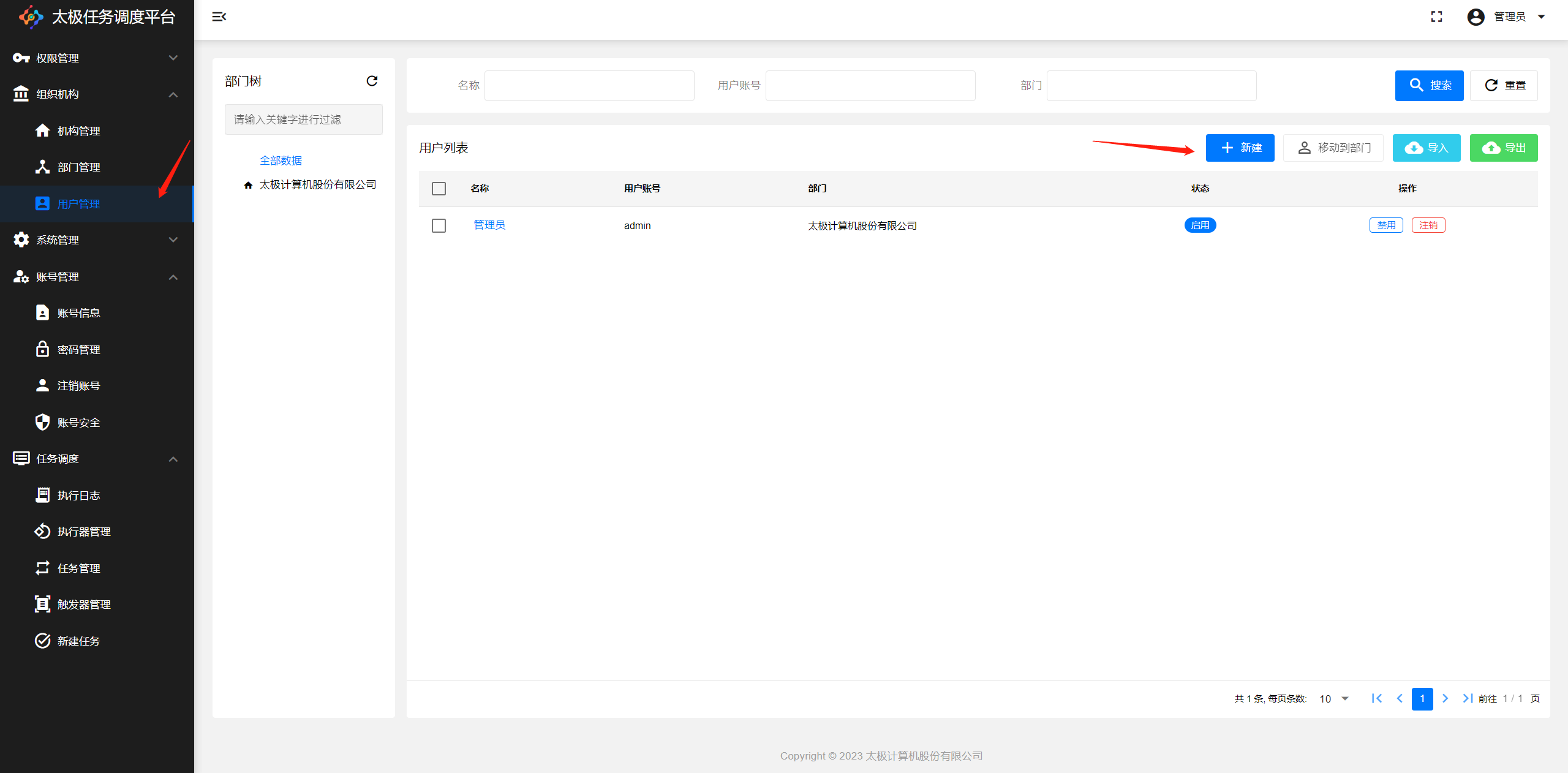This screenshot has width=1568, height=773.
Task: Click the 新建 button to add user
Action: pyautogui.click(x=1240, y=148)
